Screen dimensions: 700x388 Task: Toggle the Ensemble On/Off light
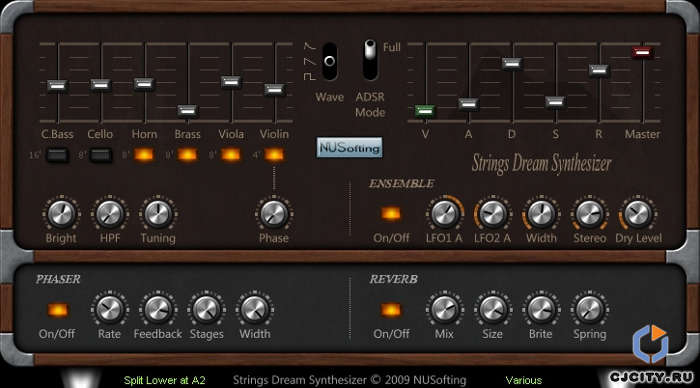[391, 214]
